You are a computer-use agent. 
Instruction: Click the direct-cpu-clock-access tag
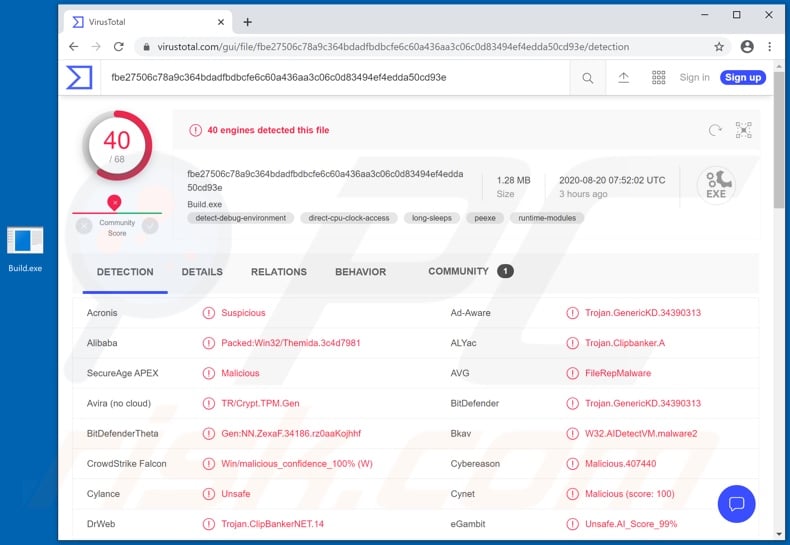pos(349,218)
